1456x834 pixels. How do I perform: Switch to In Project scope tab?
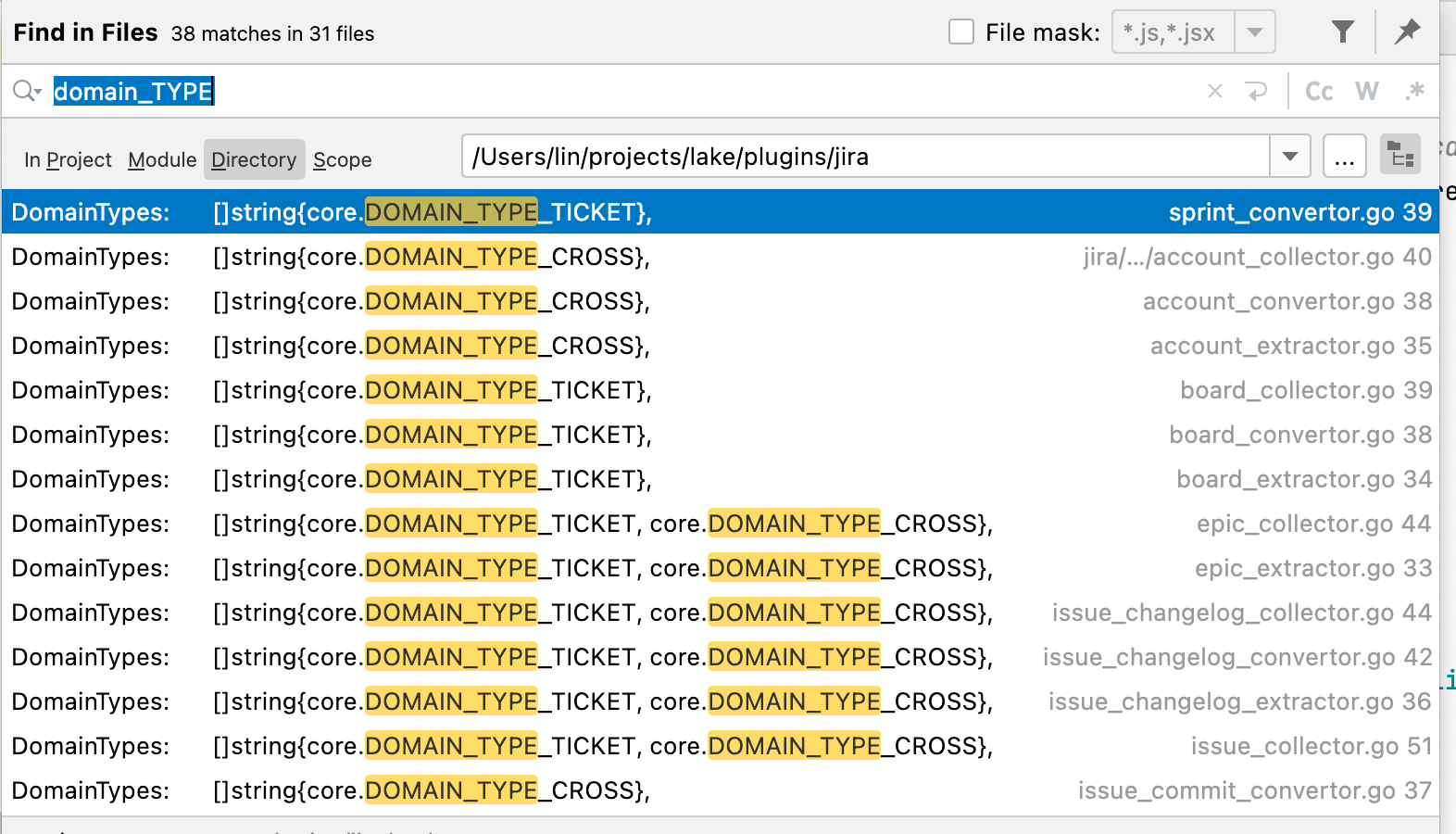pos(68,159)
